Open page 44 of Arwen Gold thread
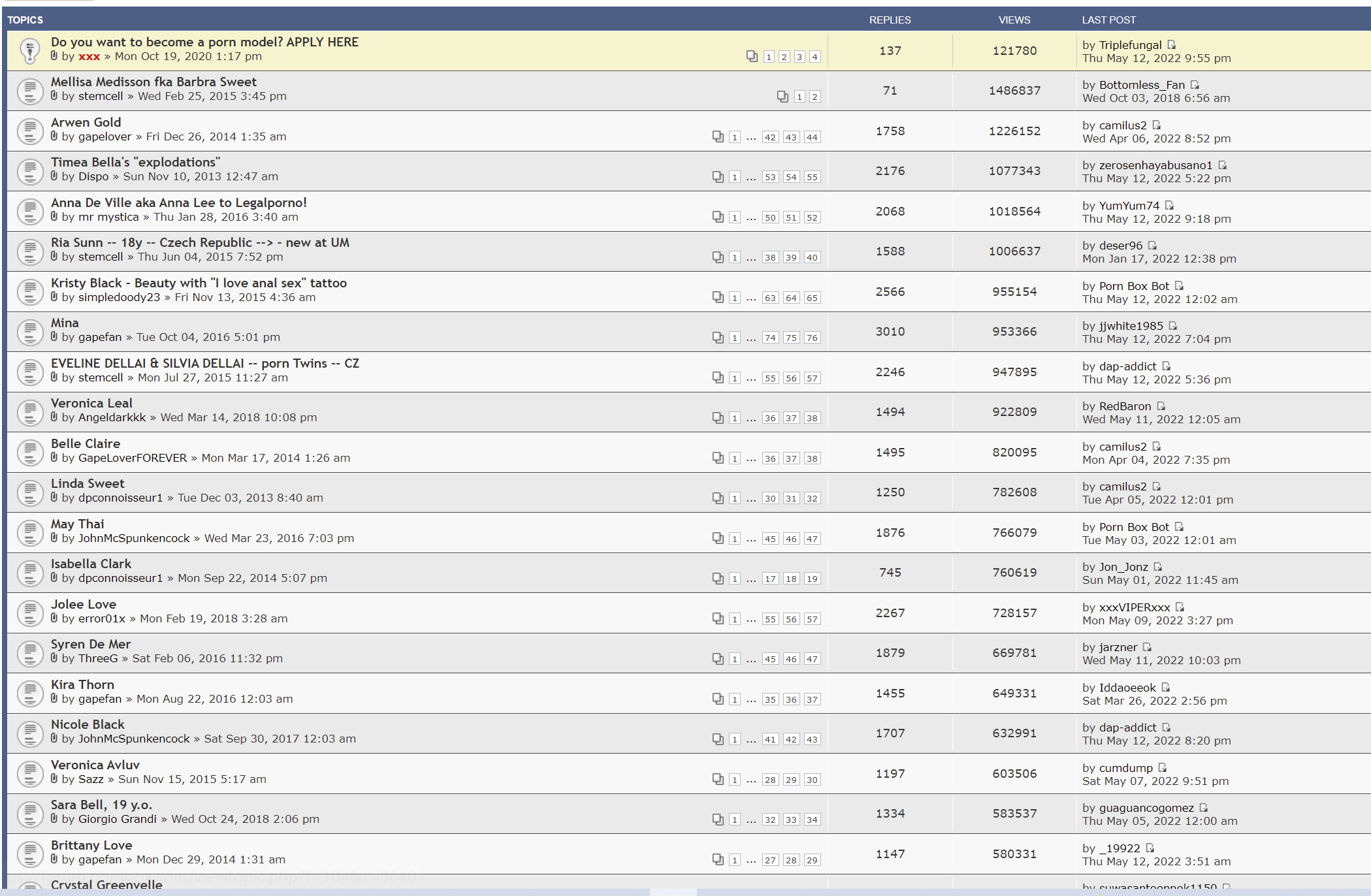 (x=812, y=137)
